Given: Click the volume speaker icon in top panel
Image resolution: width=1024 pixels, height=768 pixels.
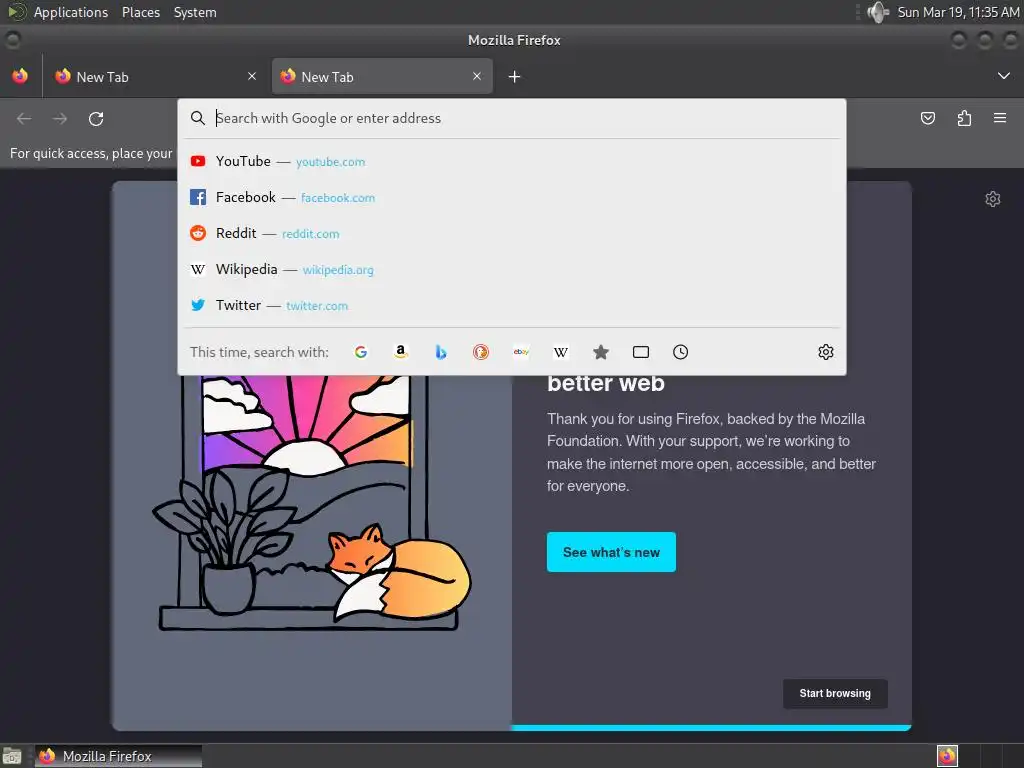Looking at the screenshot, I should click(x=878, y=12).
